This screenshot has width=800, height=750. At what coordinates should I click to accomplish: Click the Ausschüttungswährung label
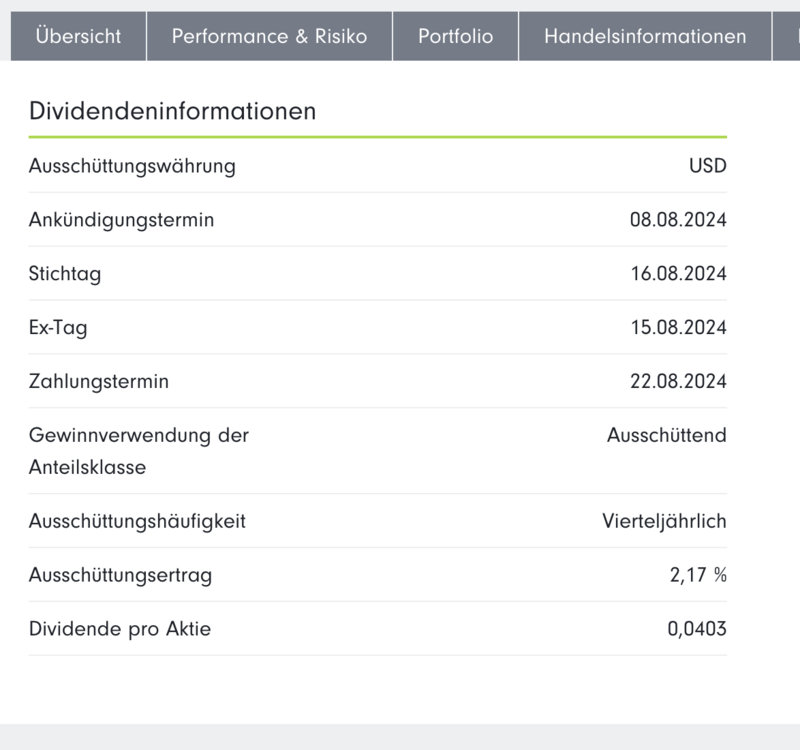(x=132, y=166)
